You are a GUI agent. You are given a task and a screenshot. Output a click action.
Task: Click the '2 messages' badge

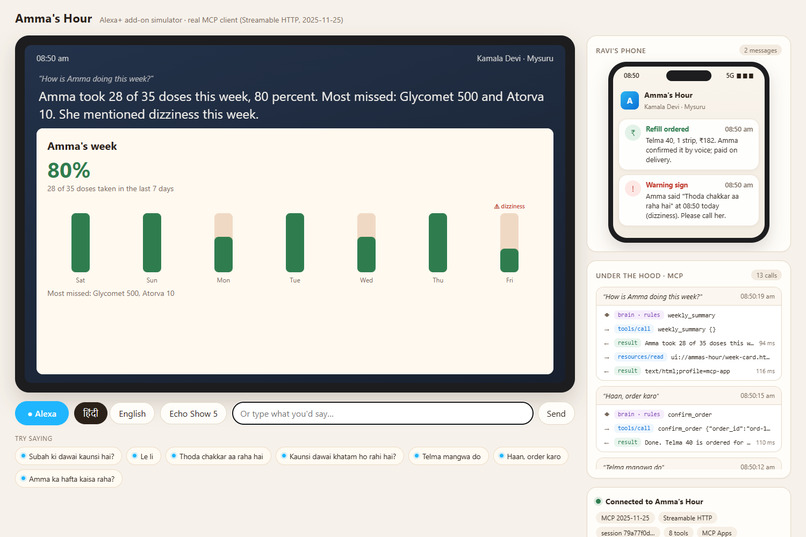tap(760, 50)
